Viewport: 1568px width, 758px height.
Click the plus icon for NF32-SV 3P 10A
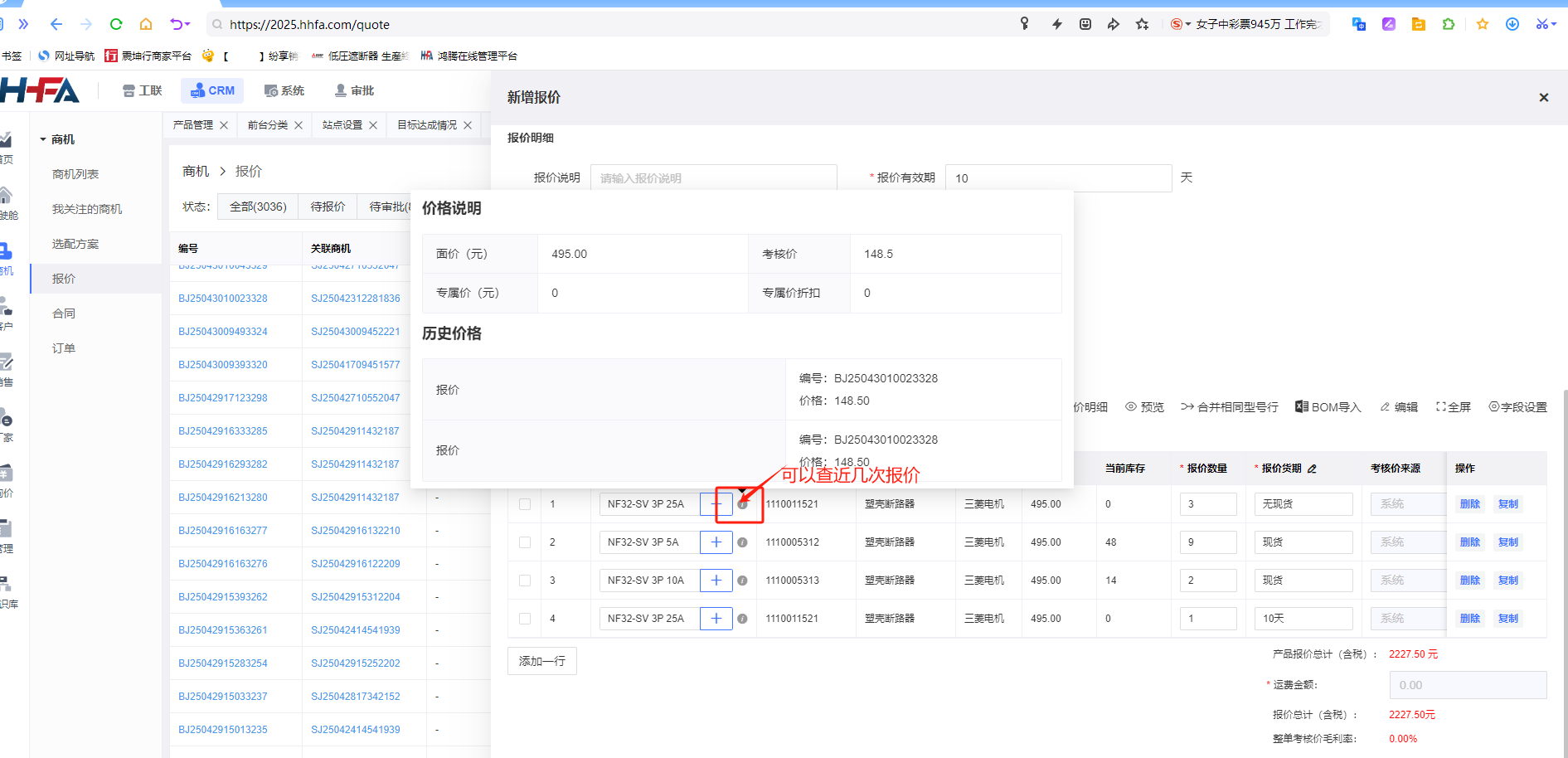pos(716,581)
